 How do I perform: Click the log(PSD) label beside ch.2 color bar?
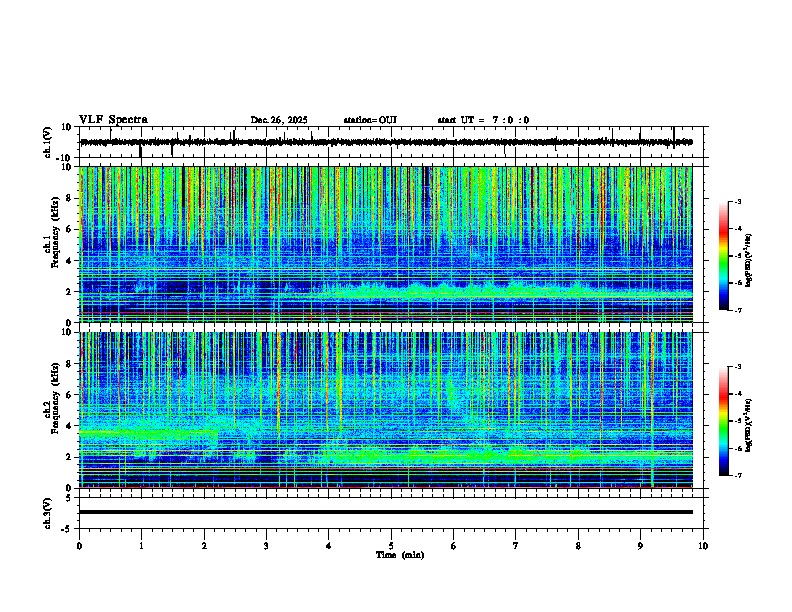coord(748,426)
